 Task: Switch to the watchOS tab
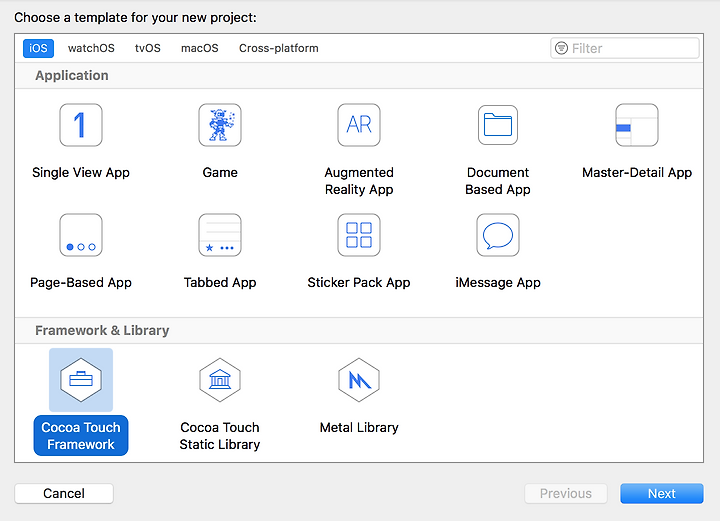[x=91, y=48]
